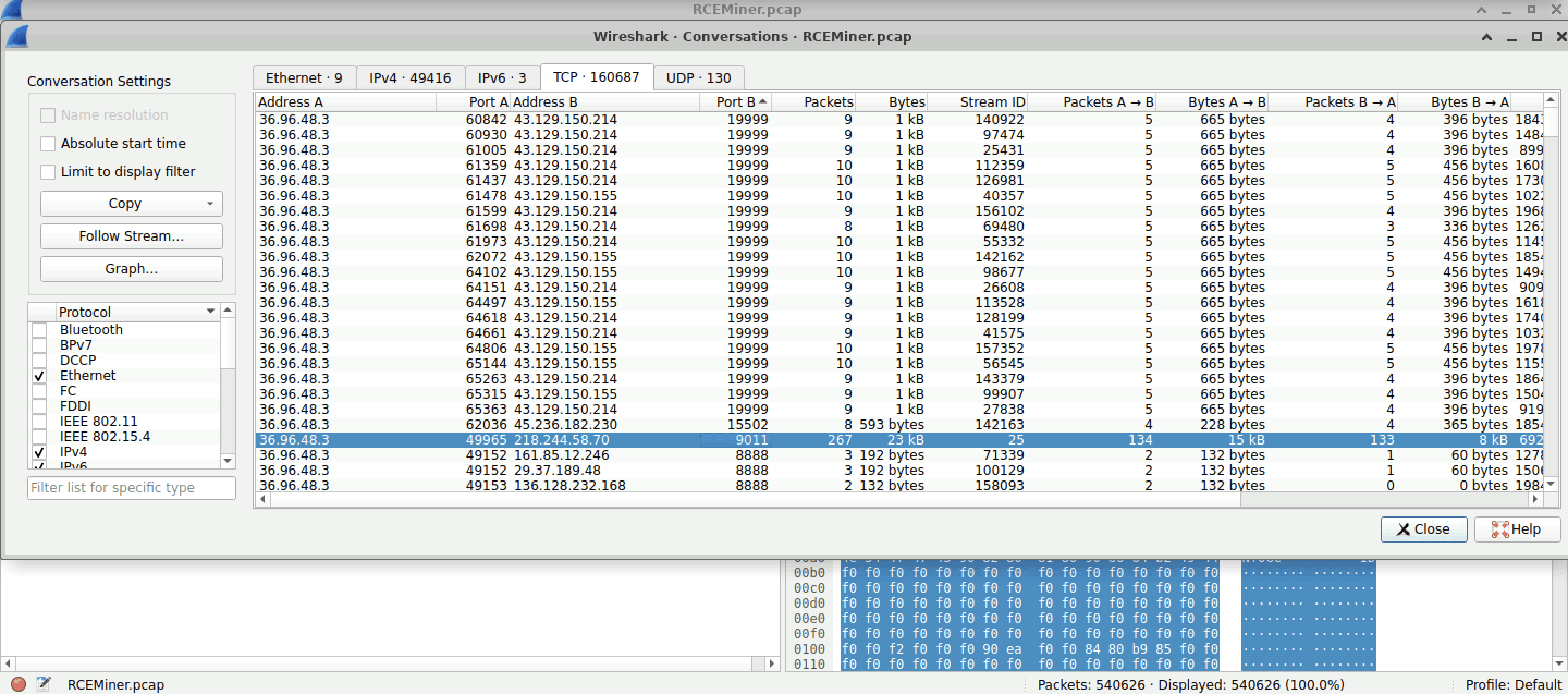Click the conversation table's scroll-up arrow

tap(1551, 99)
